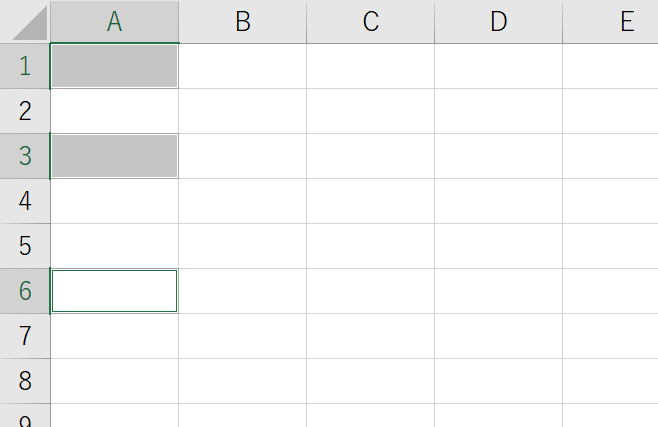Image resolution: width=658 pixels, height=427 pixels.
Task: Select row 4 header
Action: click(25, 201)
